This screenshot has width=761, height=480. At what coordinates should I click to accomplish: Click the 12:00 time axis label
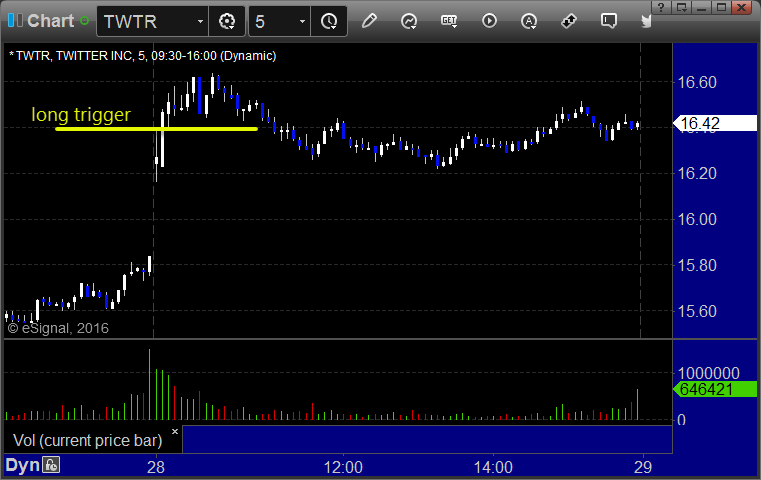(x=343, y=467)
